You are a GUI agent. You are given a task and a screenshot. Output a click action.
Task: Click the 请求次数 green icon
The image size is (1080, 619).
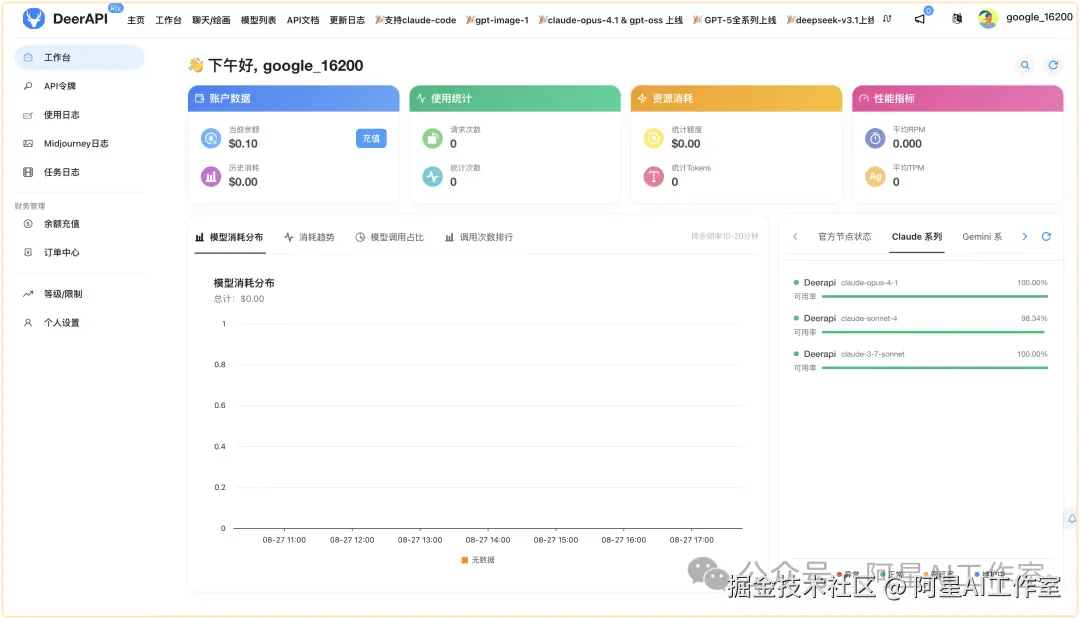(x=433, y=138)
